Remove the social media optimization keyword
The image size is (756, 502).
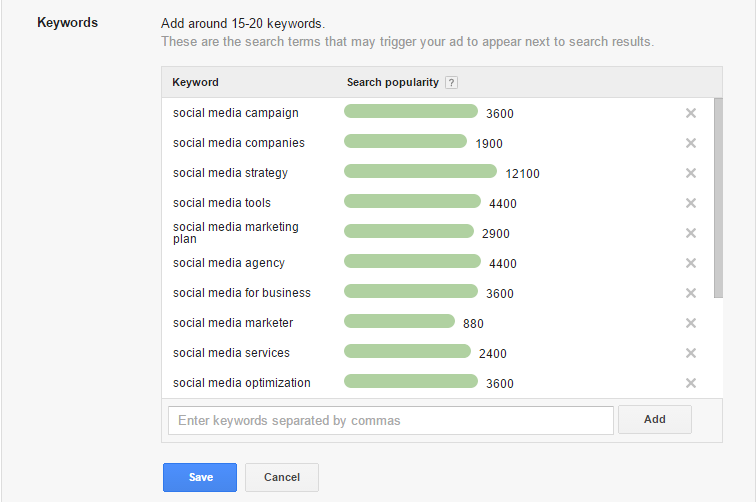click(690, 383)
